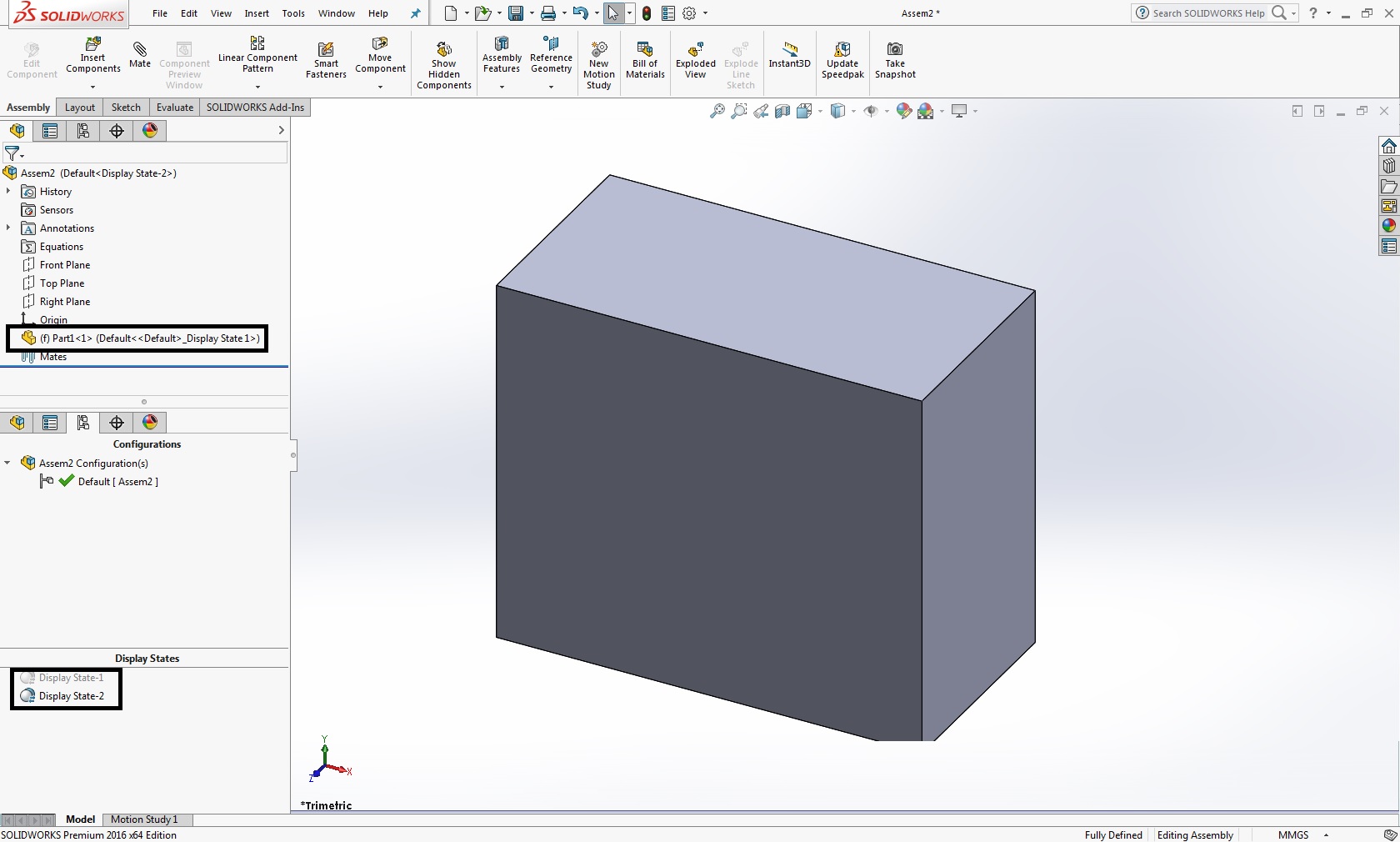Expand the Annotations tree node

(x=8, y=228)
